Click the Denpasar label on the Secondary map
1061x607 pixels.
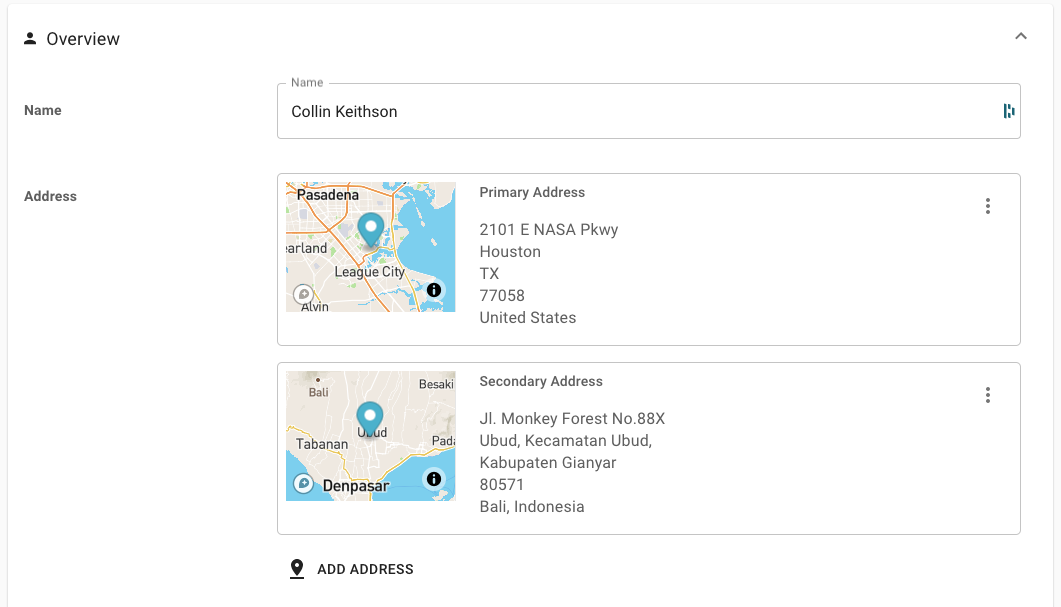point(356,486)
